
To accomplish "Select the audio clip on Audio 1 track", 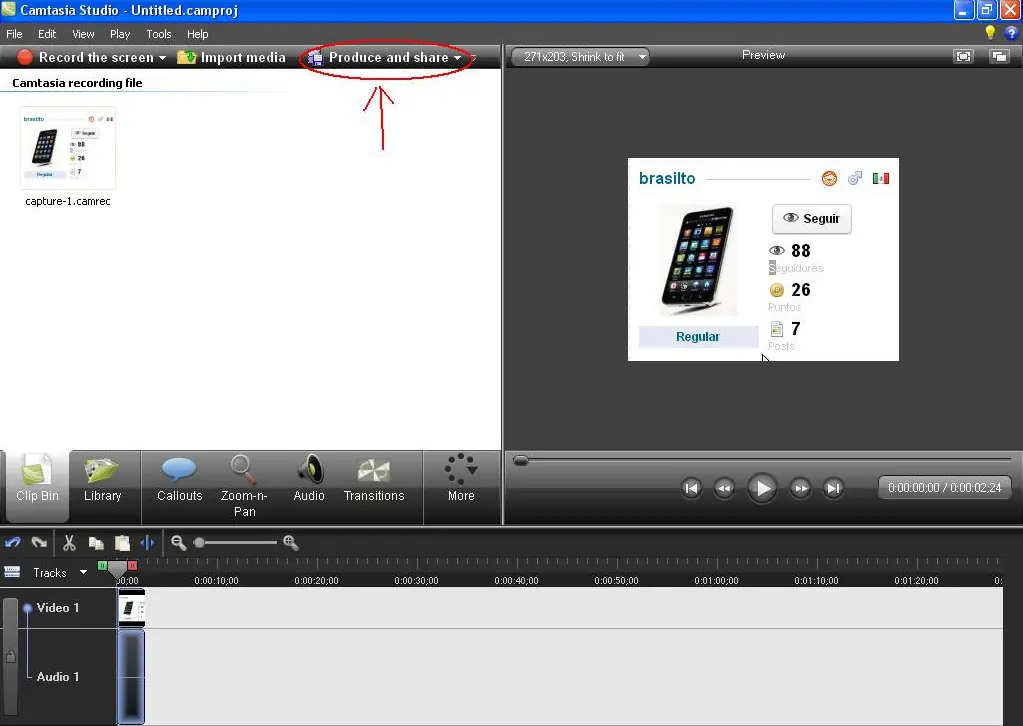I will click(x=131, y=676).
